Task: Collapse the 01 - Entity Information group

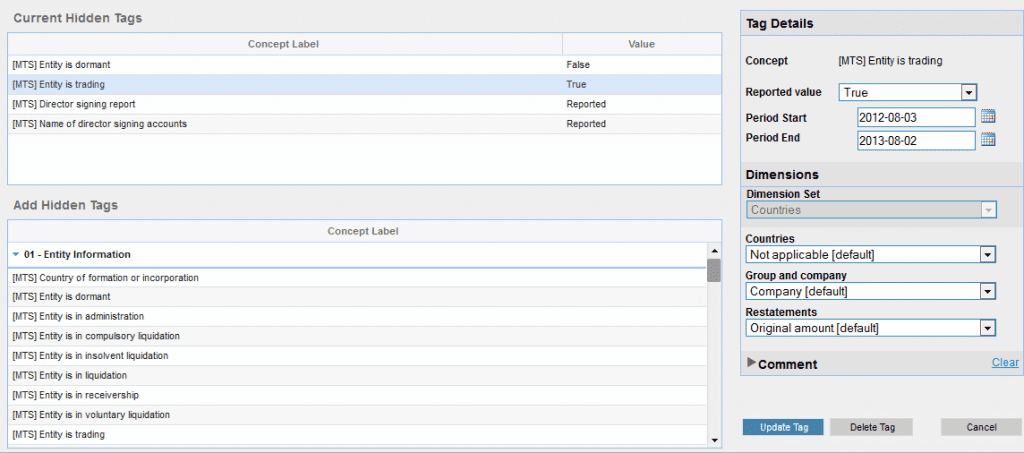Action: tap(16, 254)
